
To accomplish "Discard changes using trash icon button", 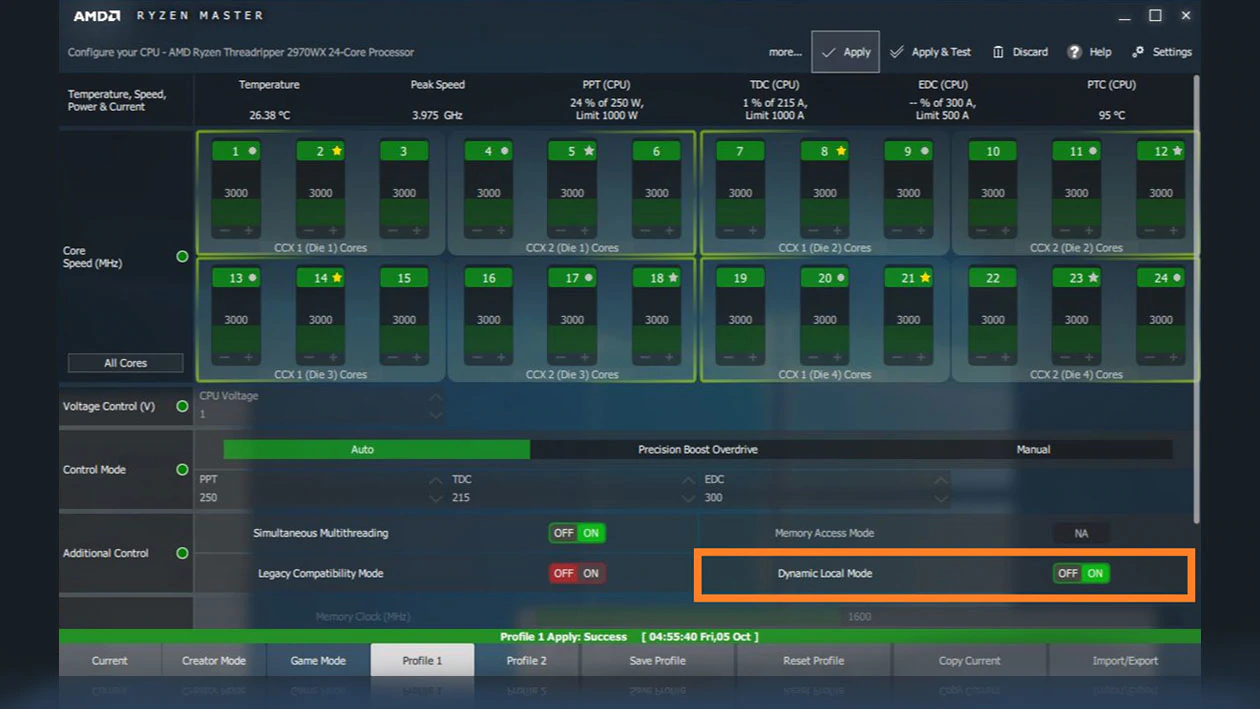I will 1020,52.
